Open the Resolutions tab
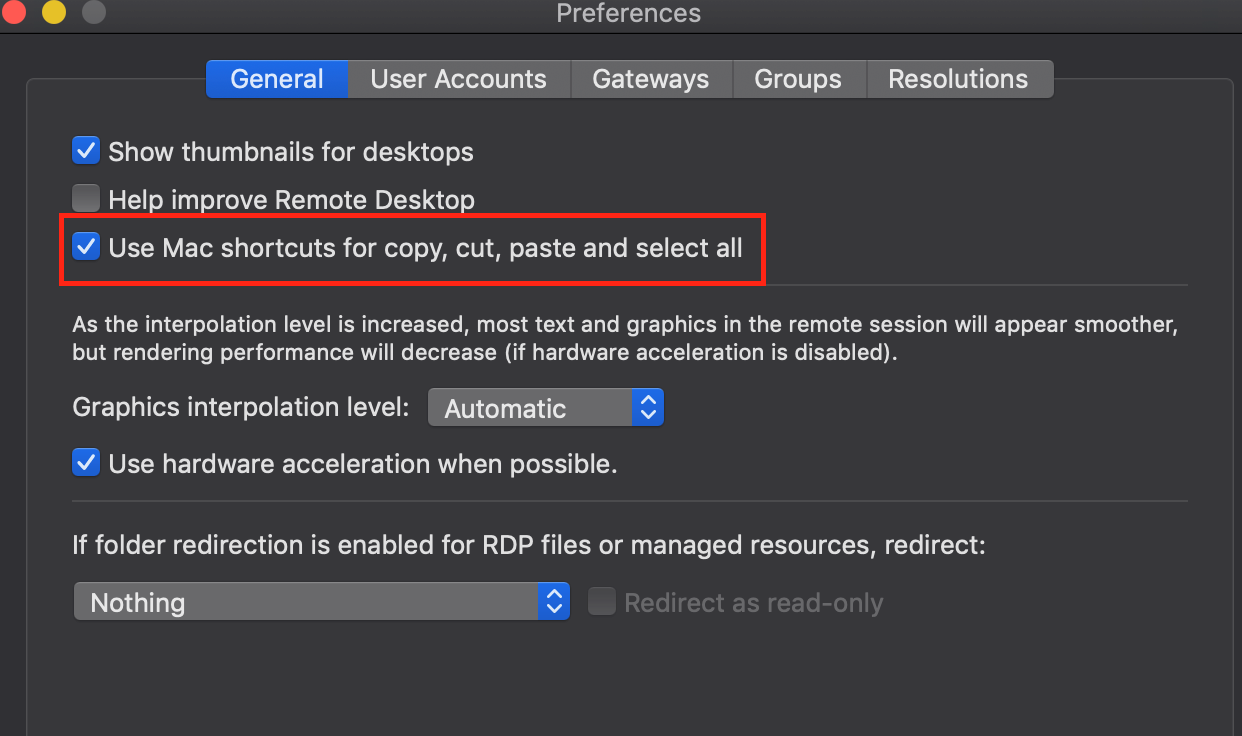This screenshot has width=1242, height=736. coord(958,79)
